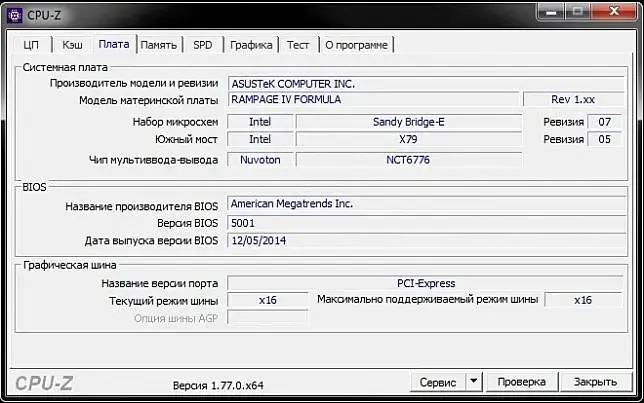The width and height of the screenshot is (644, 403).
Task: Click the empty Опция шины AGP field
Action: (x=268, y=318)
